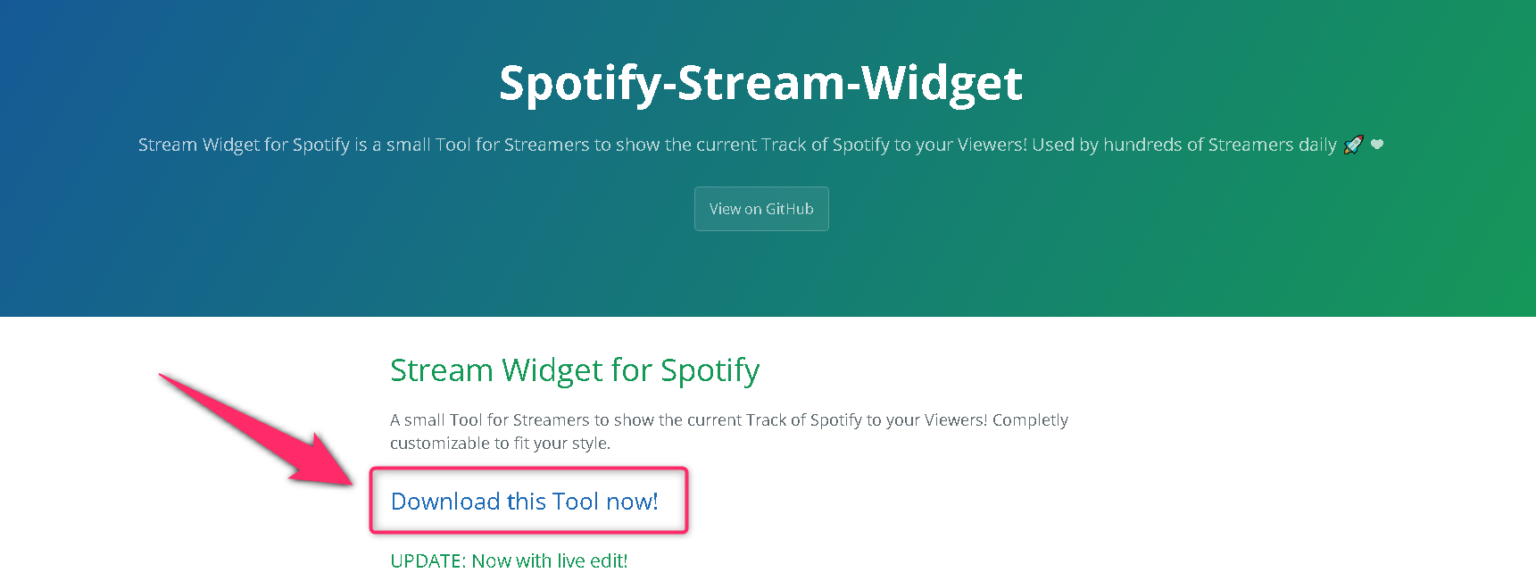
Task: Click the red highlight box around the download link
Action: click(x=528, y=472)
